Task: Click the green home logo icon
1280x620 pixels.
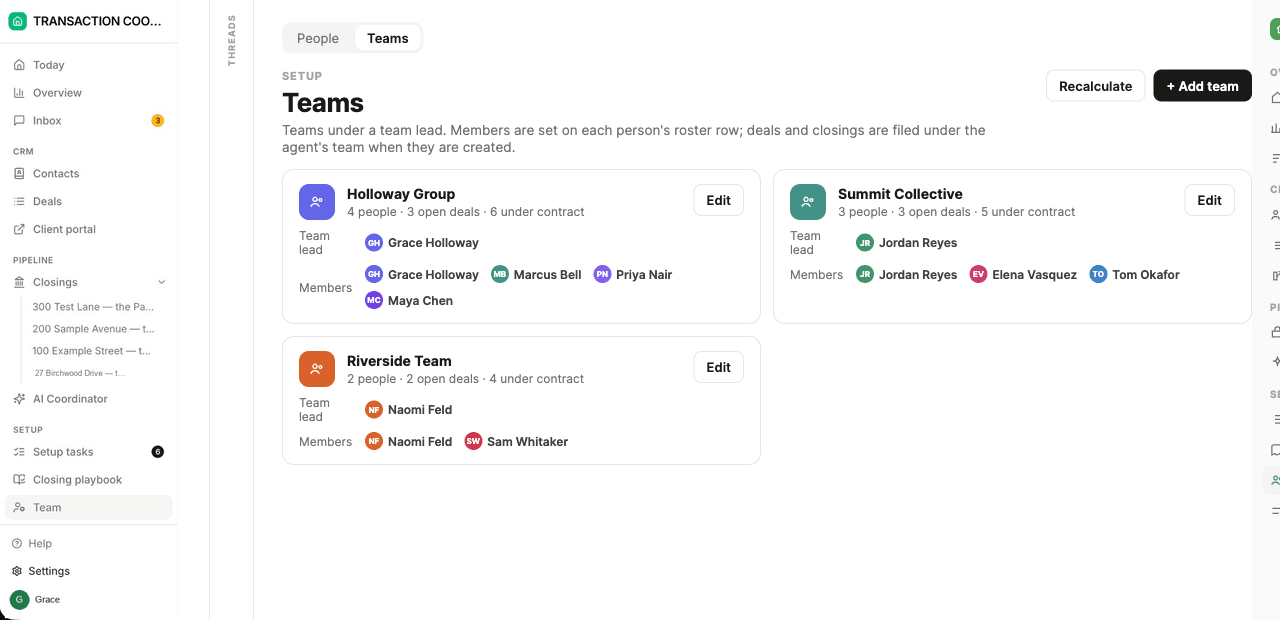Action: [18, 21]
